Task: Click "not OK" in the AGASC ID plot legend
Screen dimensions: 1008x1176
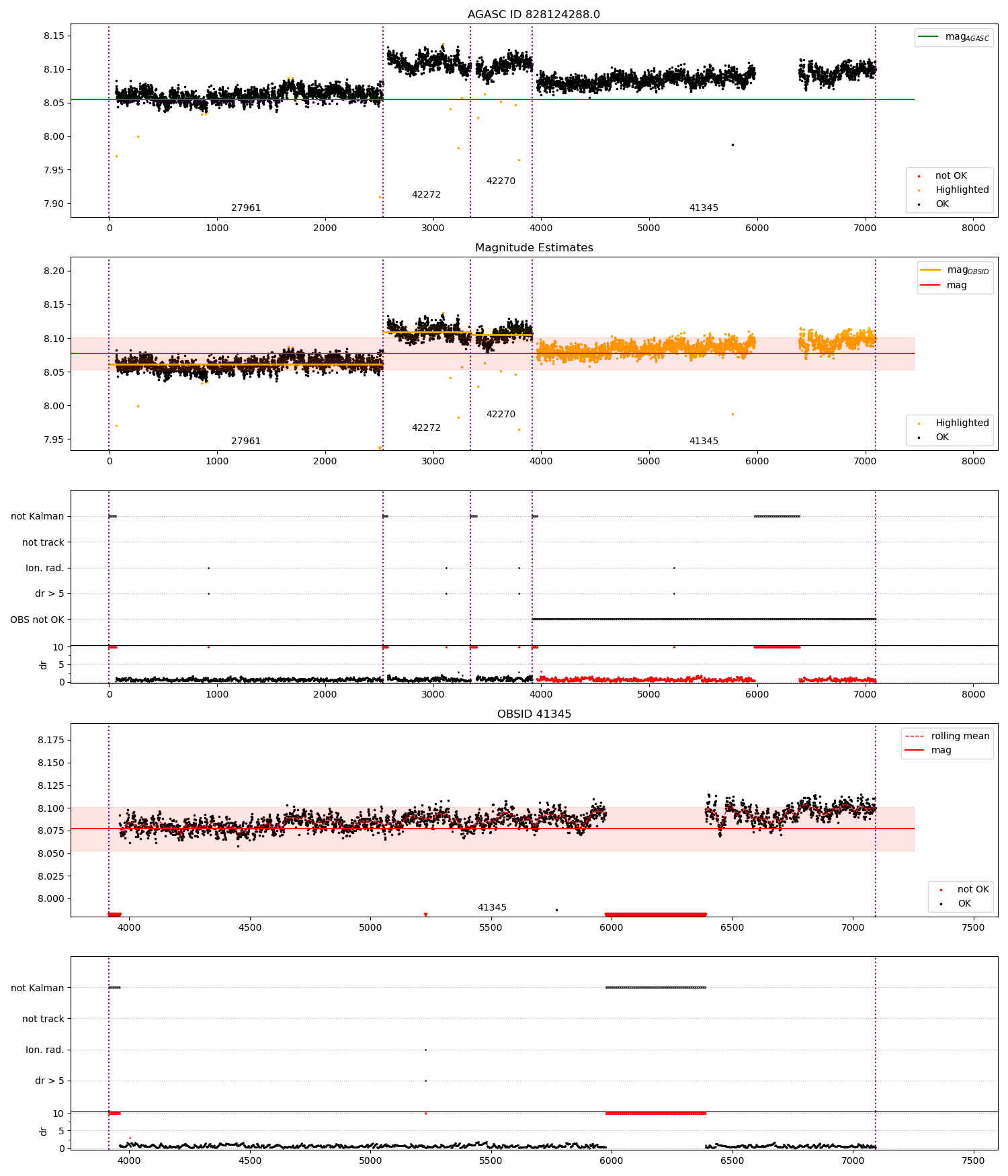Action: tap(951, 176)
